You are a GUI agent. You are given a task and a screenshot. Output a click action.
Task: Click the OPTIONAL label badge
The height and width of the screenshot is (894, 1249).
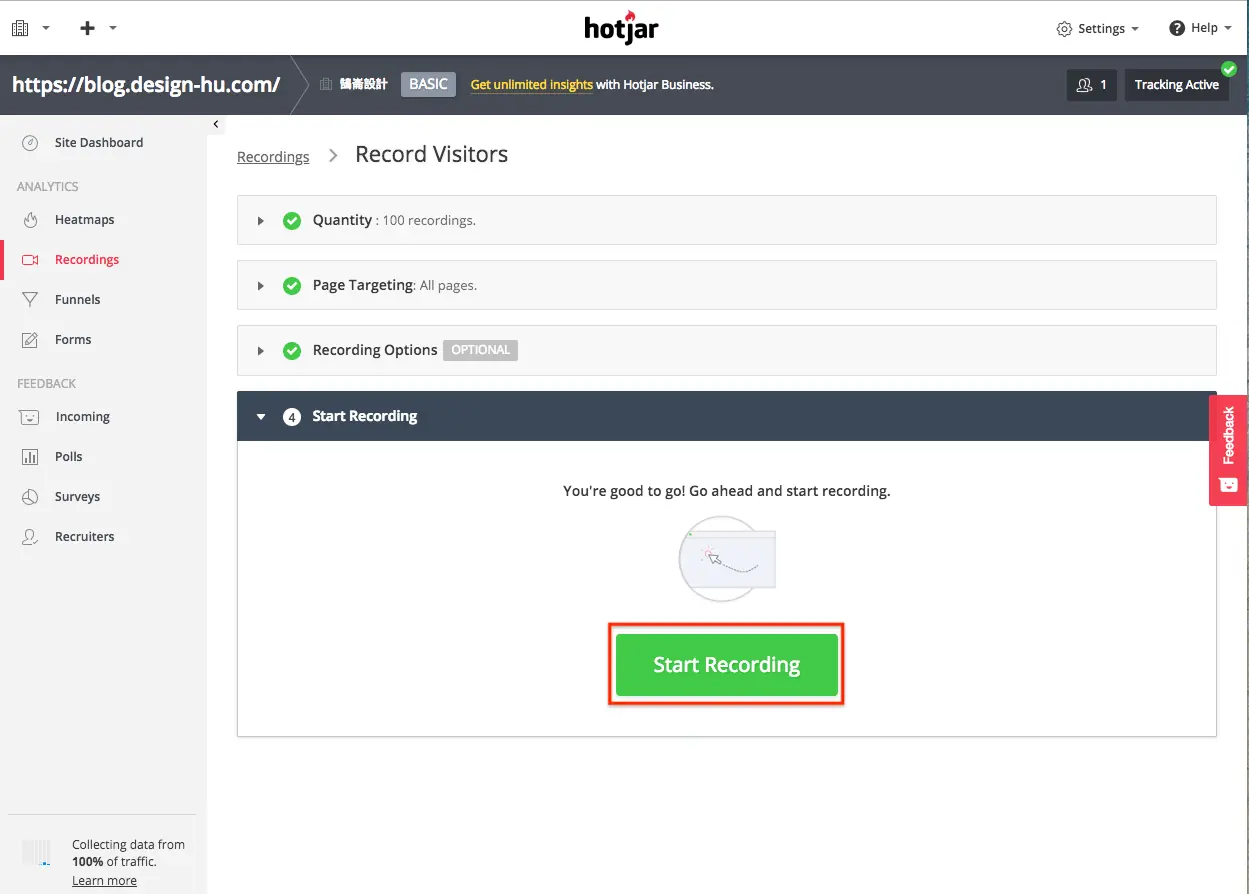pyautogui.click(x=480, y=350)
